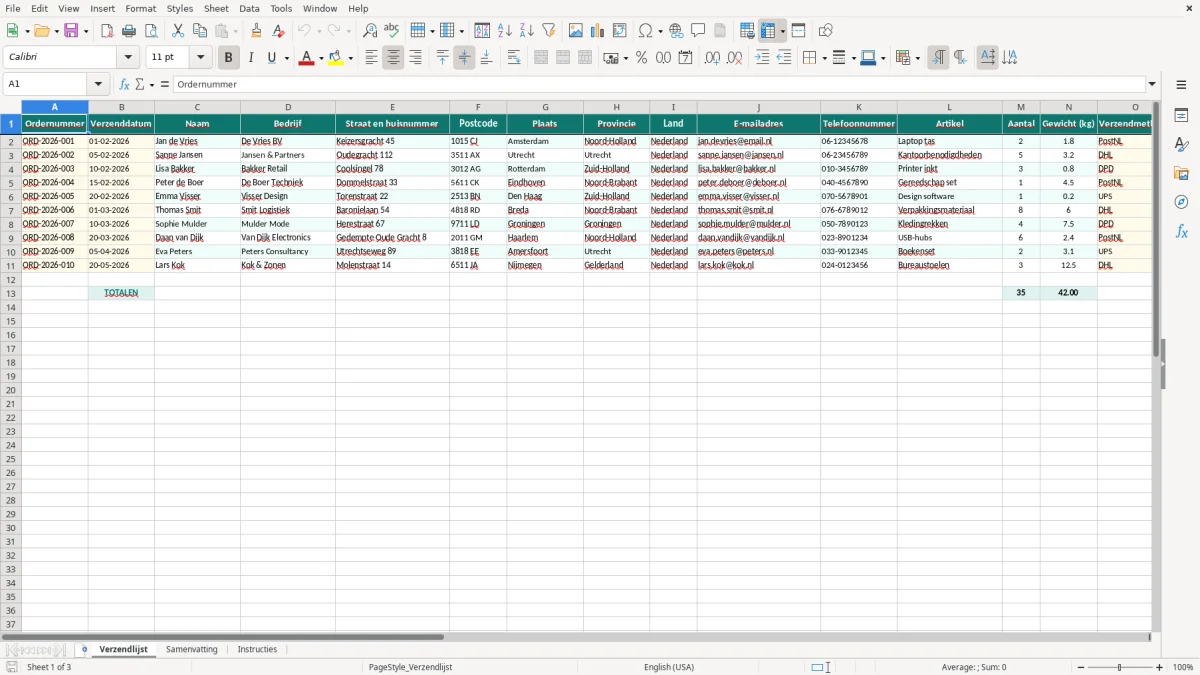The height and width of the screenshot is (675, 1200).
Task: Open background color dropdown arrow
Action: coord(351,58)
